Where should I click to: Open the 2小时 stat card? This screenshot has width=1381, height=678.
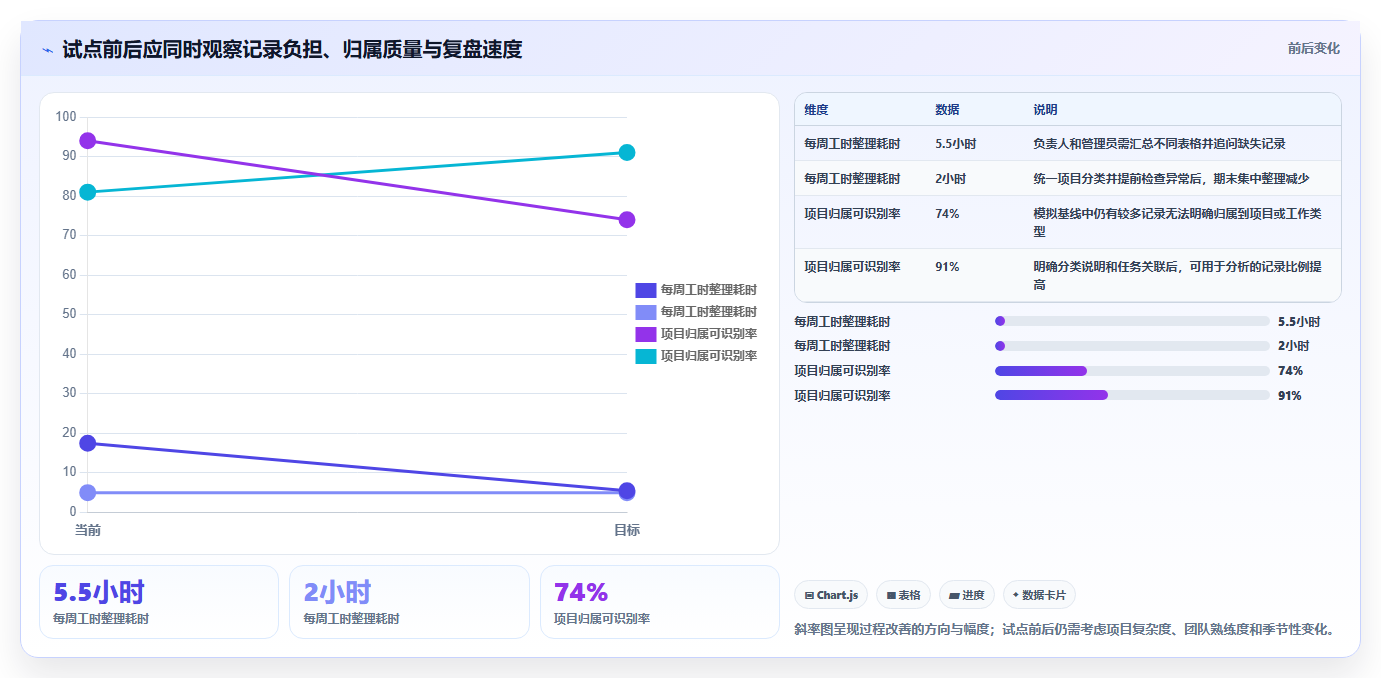(409, 602)
